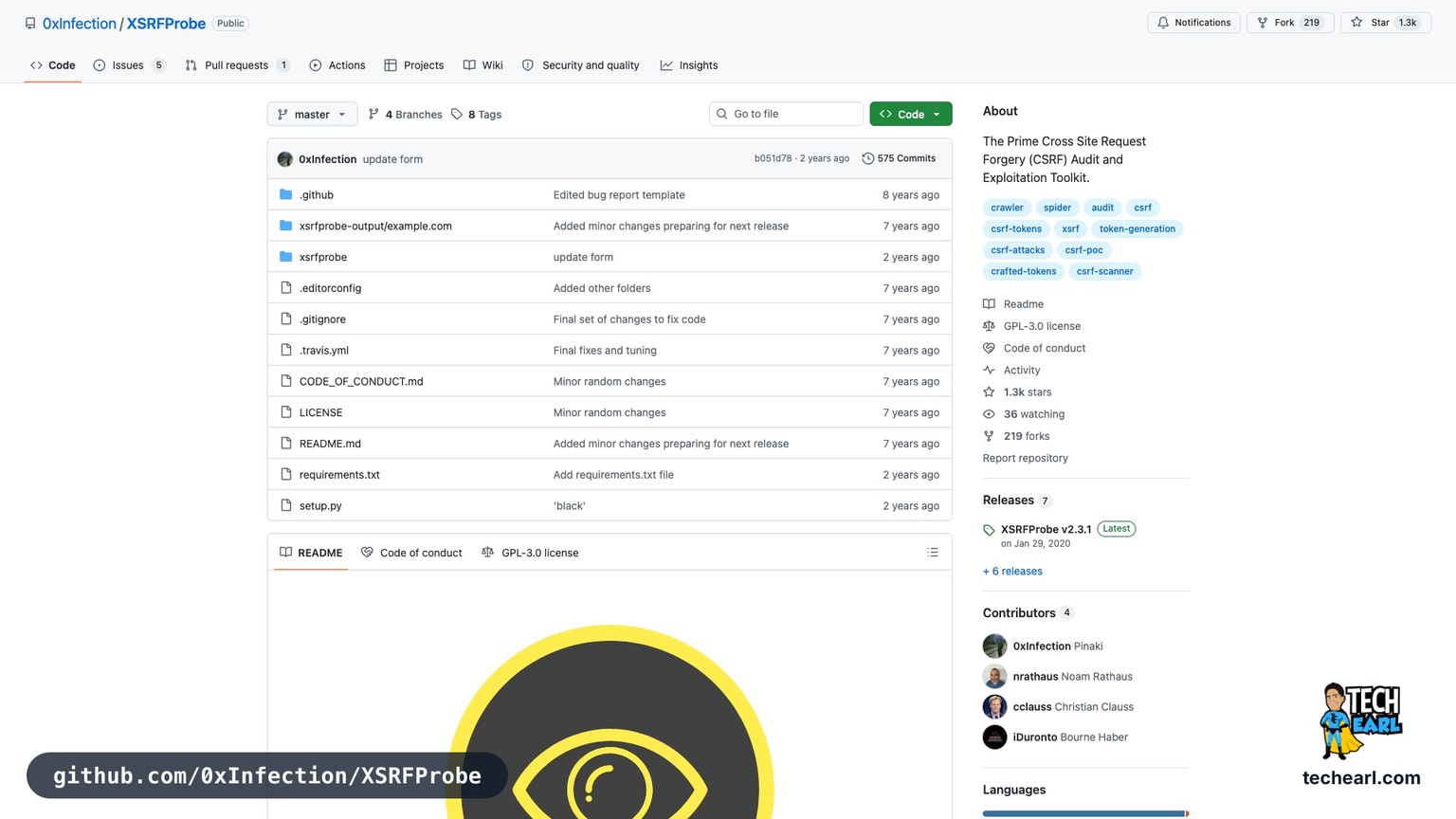The image size is (1456, 819).
Task: View the 36 watching link
Action: pos(1024,414)
